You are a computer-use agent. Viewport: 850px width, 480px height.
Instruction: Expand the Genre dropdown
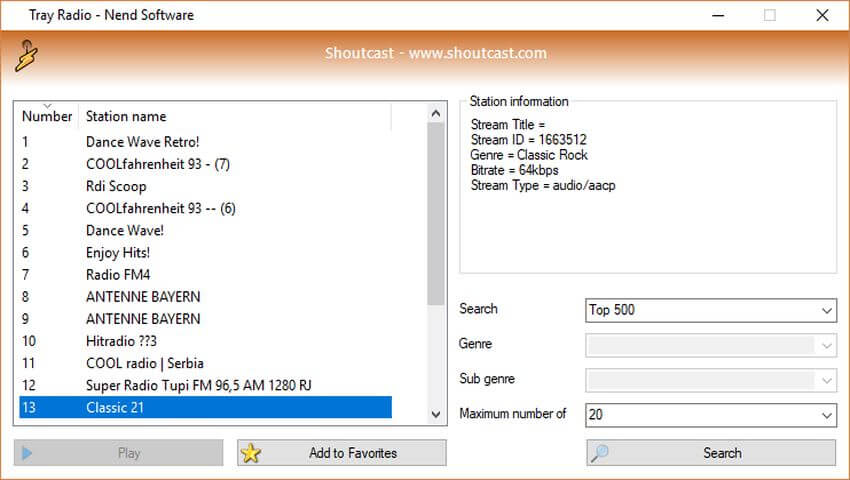pyautogui.click(x=711, y=345)
